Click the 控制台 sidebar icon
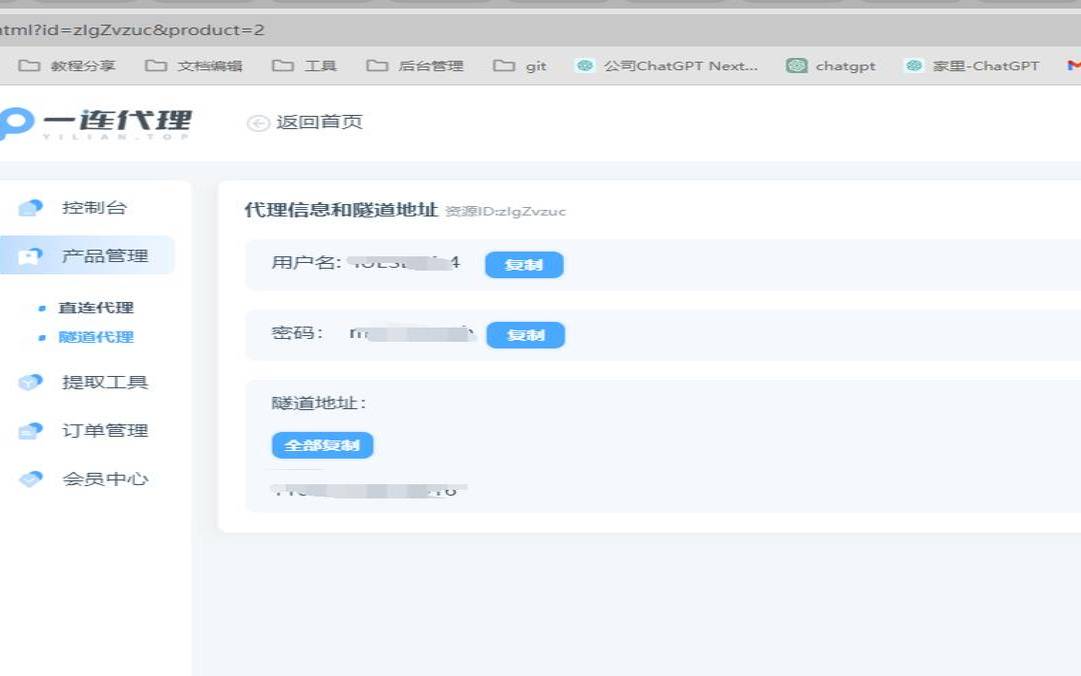 point(30,207)
